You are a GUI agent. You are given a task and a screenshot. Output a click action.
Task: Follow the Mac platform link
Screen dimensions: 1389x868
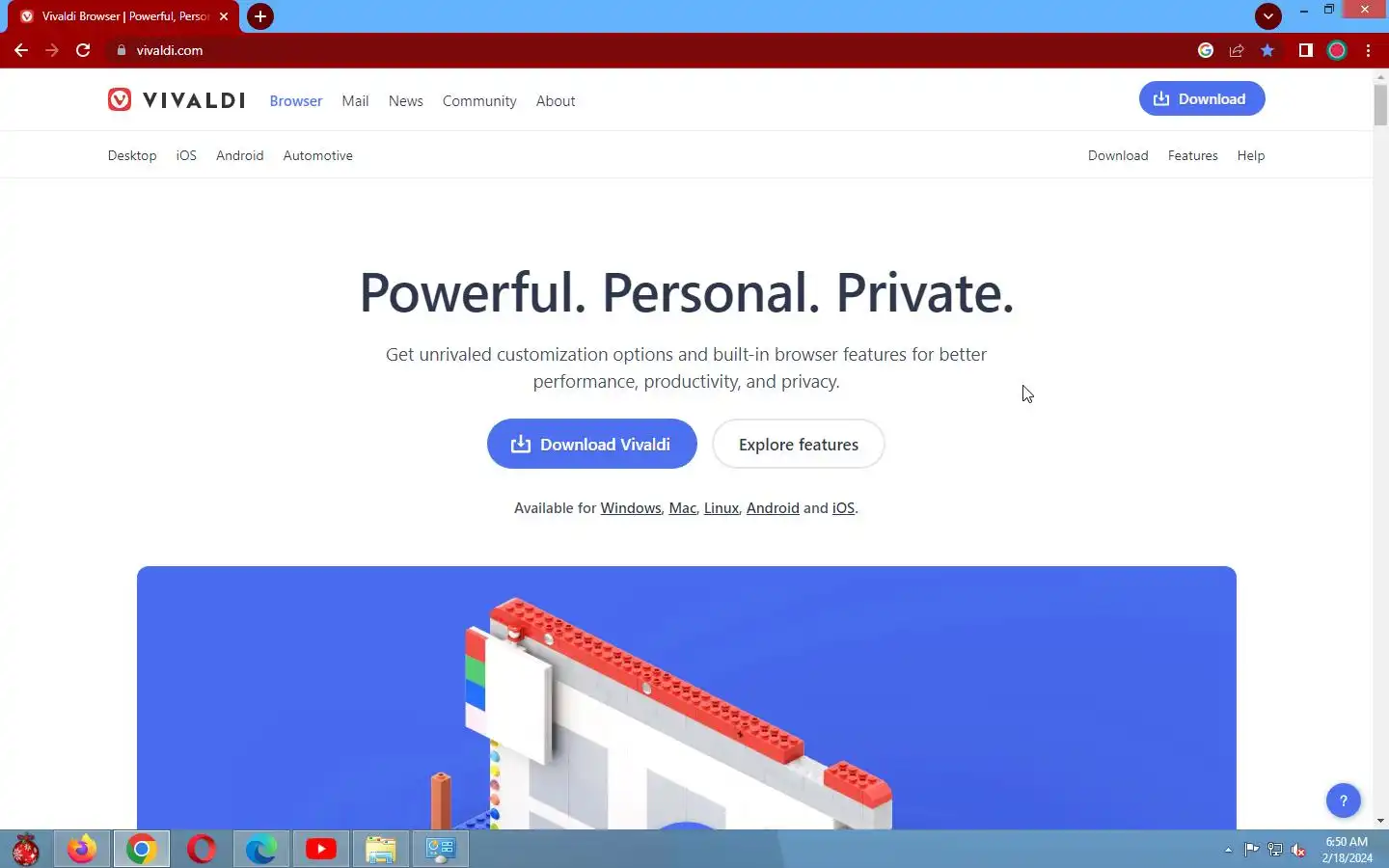[683, 508]
